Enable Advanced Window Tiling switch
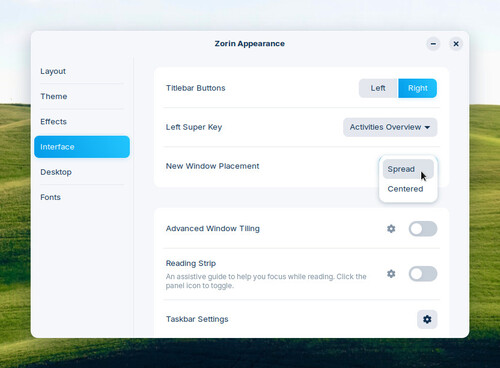Viewport: 500px width, 368px height. [423, 229]
